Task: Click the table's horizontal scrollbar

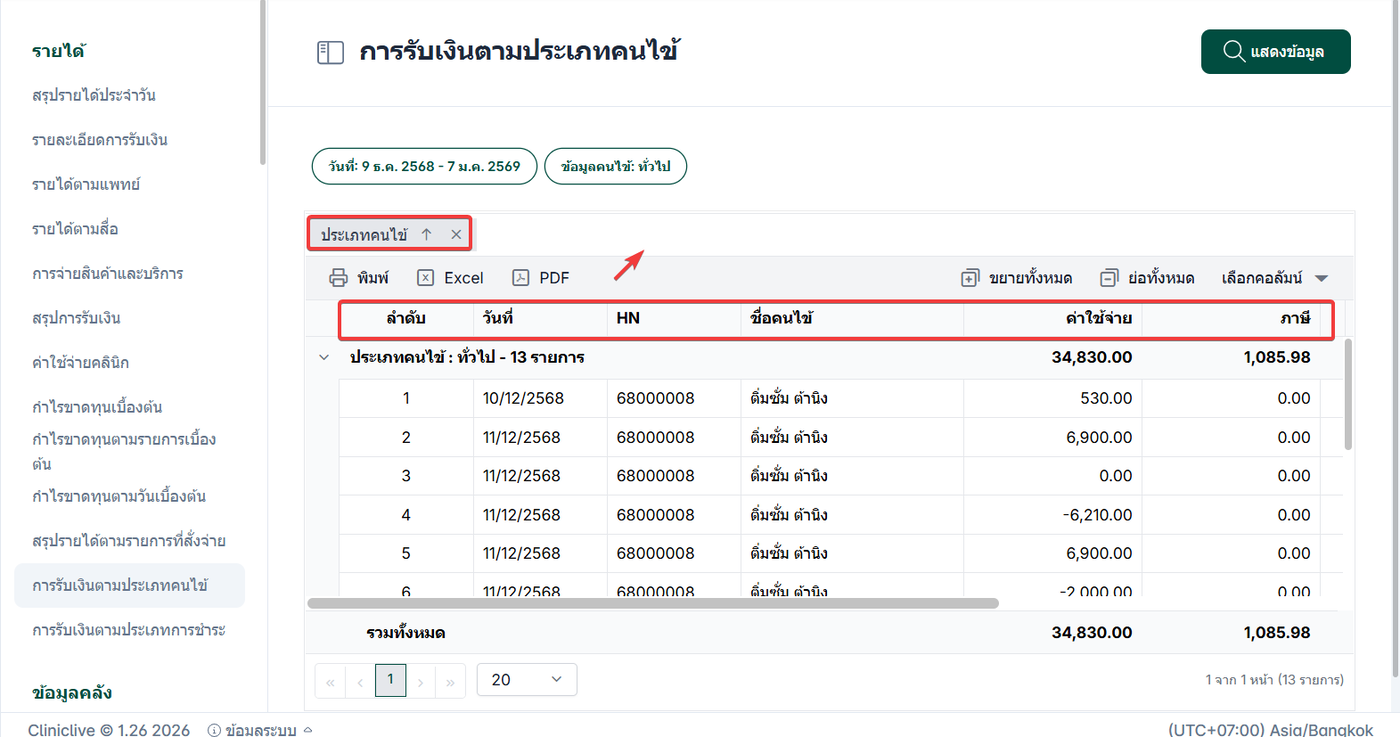Action: 653,603
